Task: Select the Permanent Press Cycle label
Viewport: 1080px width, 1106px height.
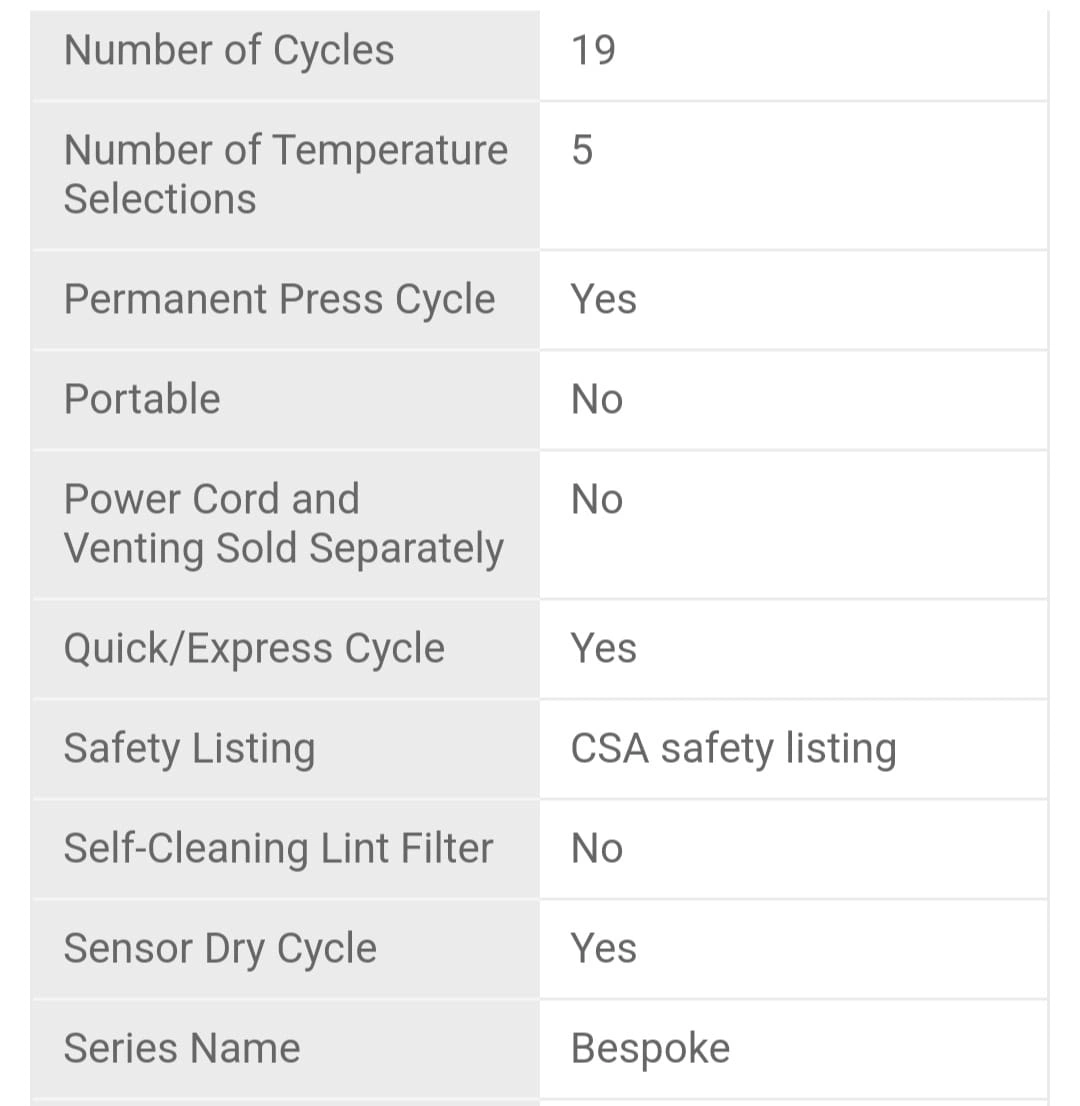Action: click(x=279, y=300)
